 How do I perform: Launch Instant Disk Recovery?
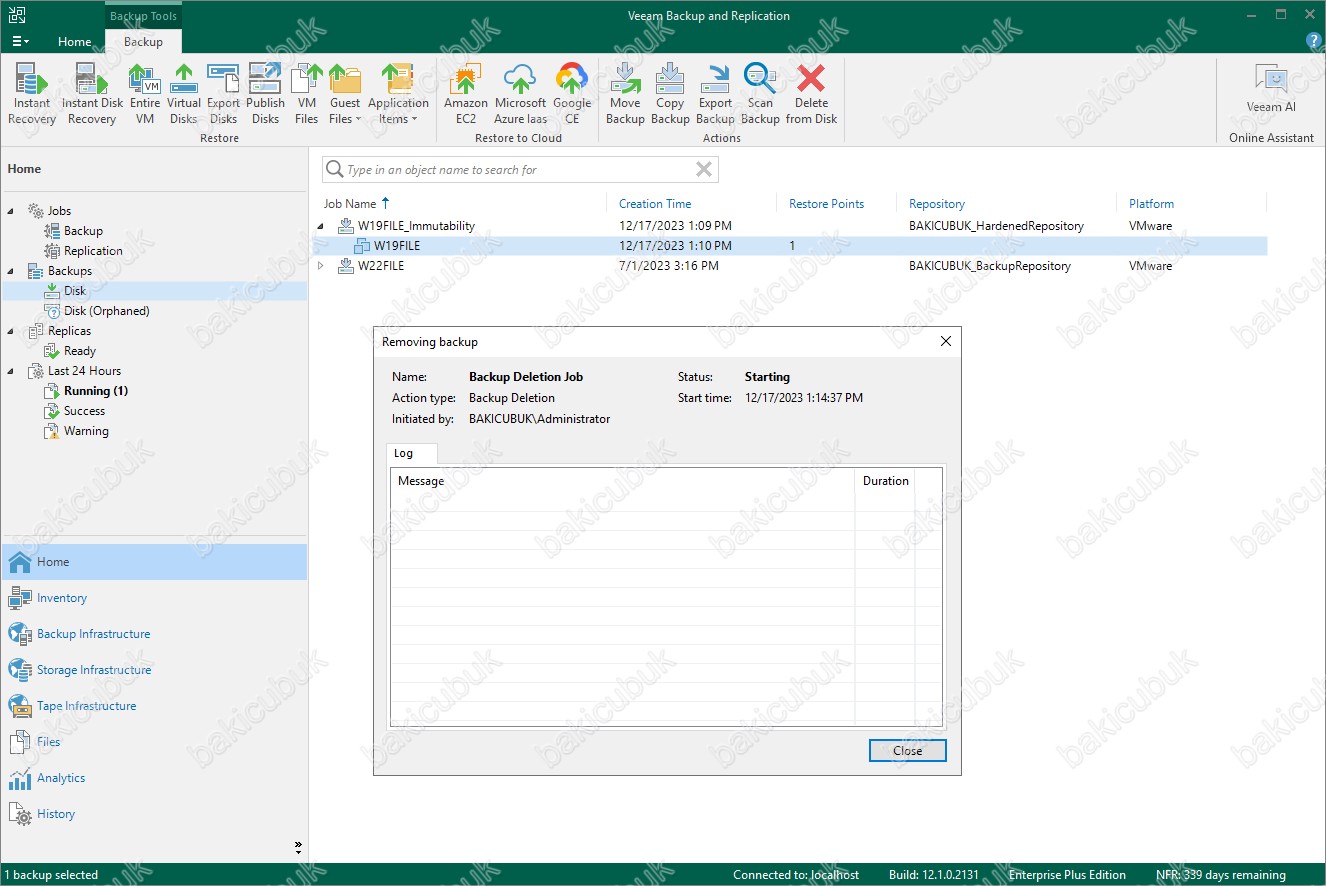[92, 94]
